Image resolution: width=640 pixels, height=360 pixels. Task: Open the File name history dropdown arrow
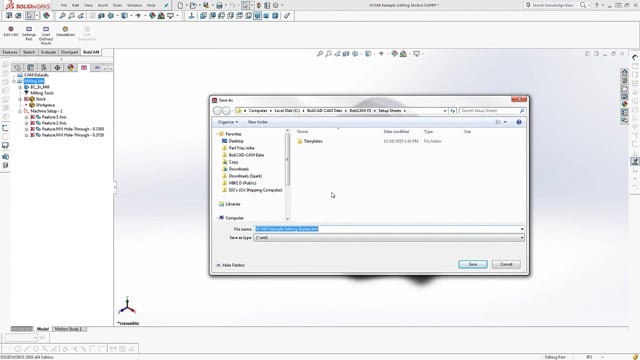(x=522, y=229)
